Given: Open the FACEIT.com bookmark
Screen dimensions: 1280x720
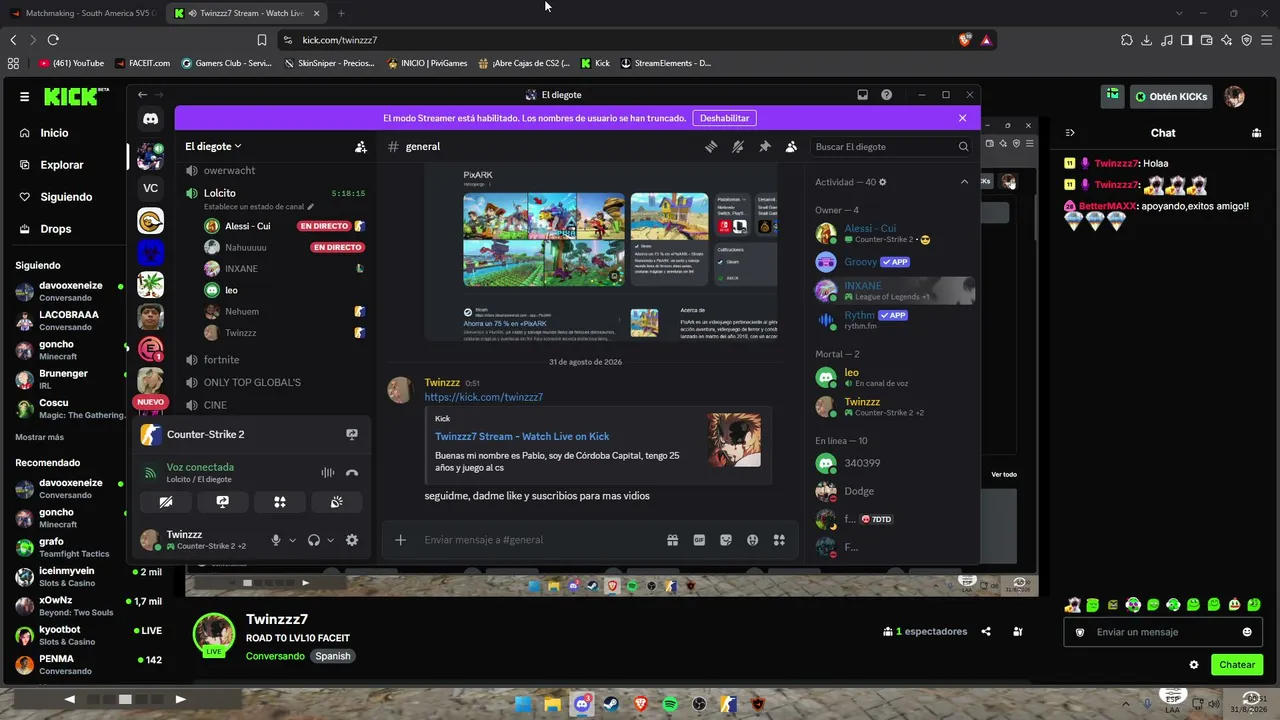Looking at the screenshot, I should coord(142,63).
